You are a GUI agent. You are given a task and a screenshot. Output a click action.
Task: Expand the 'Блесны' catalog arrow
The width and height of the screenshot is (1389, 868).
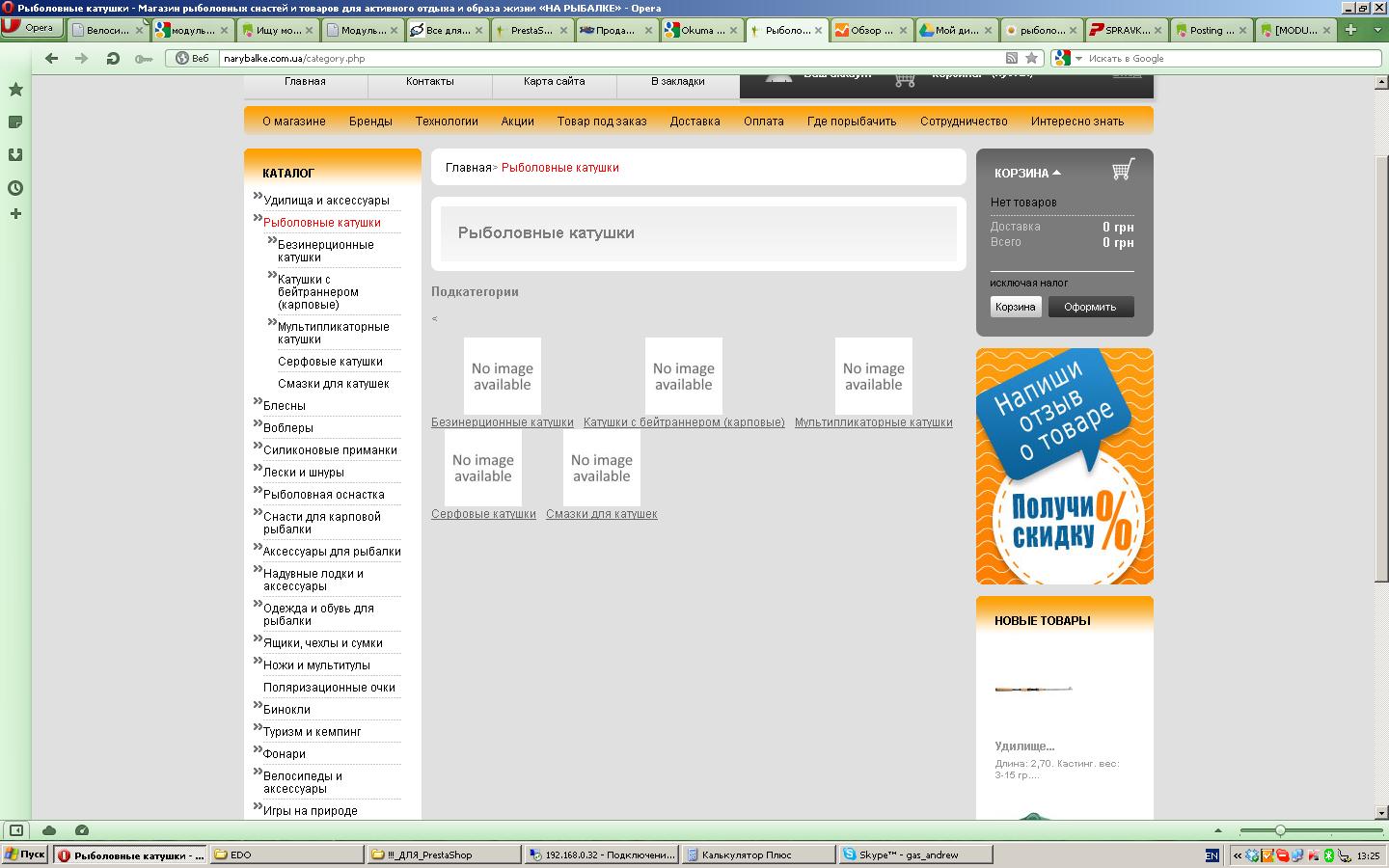[258, 401]
